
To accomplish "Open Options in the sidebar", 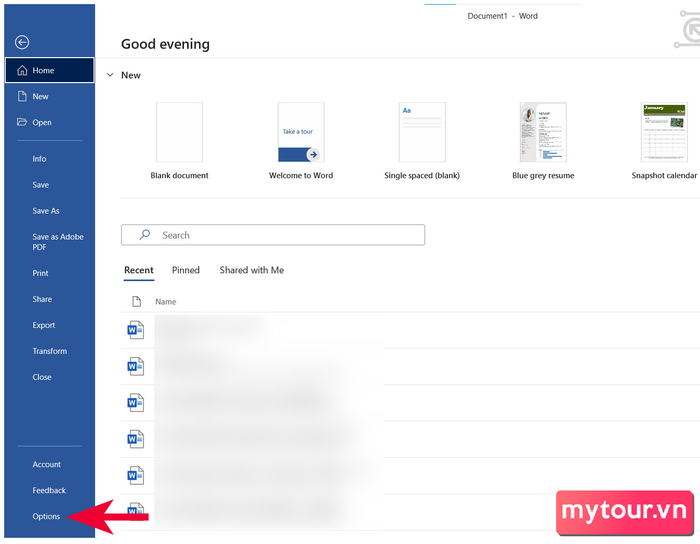I will pos(46,516).
